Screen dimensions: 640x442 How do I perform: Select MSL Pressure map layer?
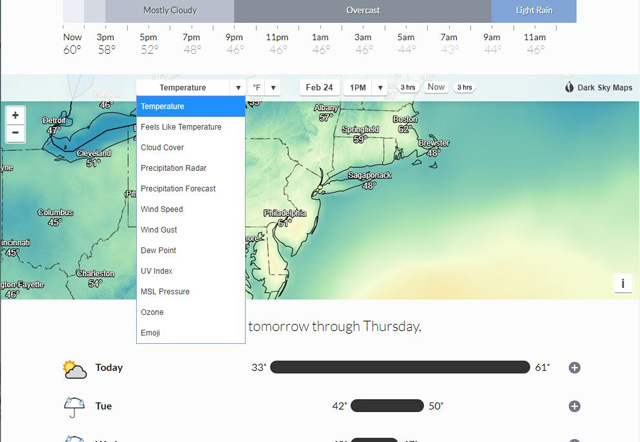click(191, 291)
